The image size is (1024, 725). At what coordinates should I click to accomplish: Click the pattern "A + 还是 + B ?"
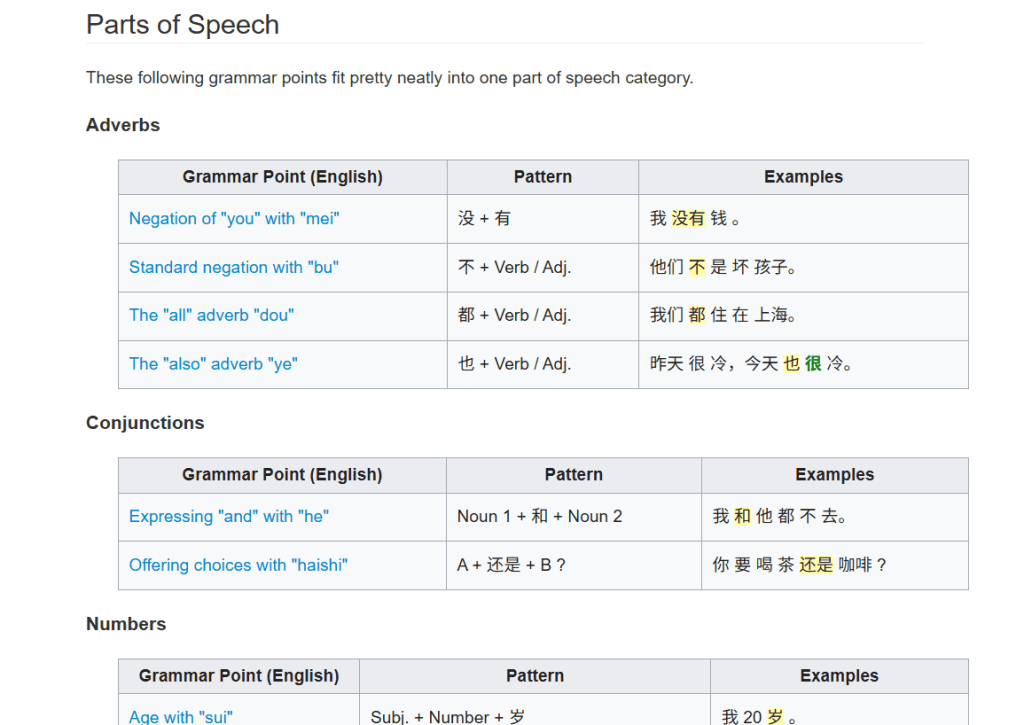(x=511, y=565)
